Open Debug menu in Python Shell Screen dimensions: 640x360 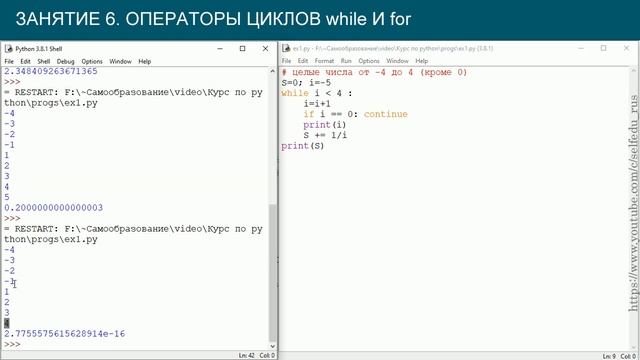pyautogui.click(x=65, y=61)
